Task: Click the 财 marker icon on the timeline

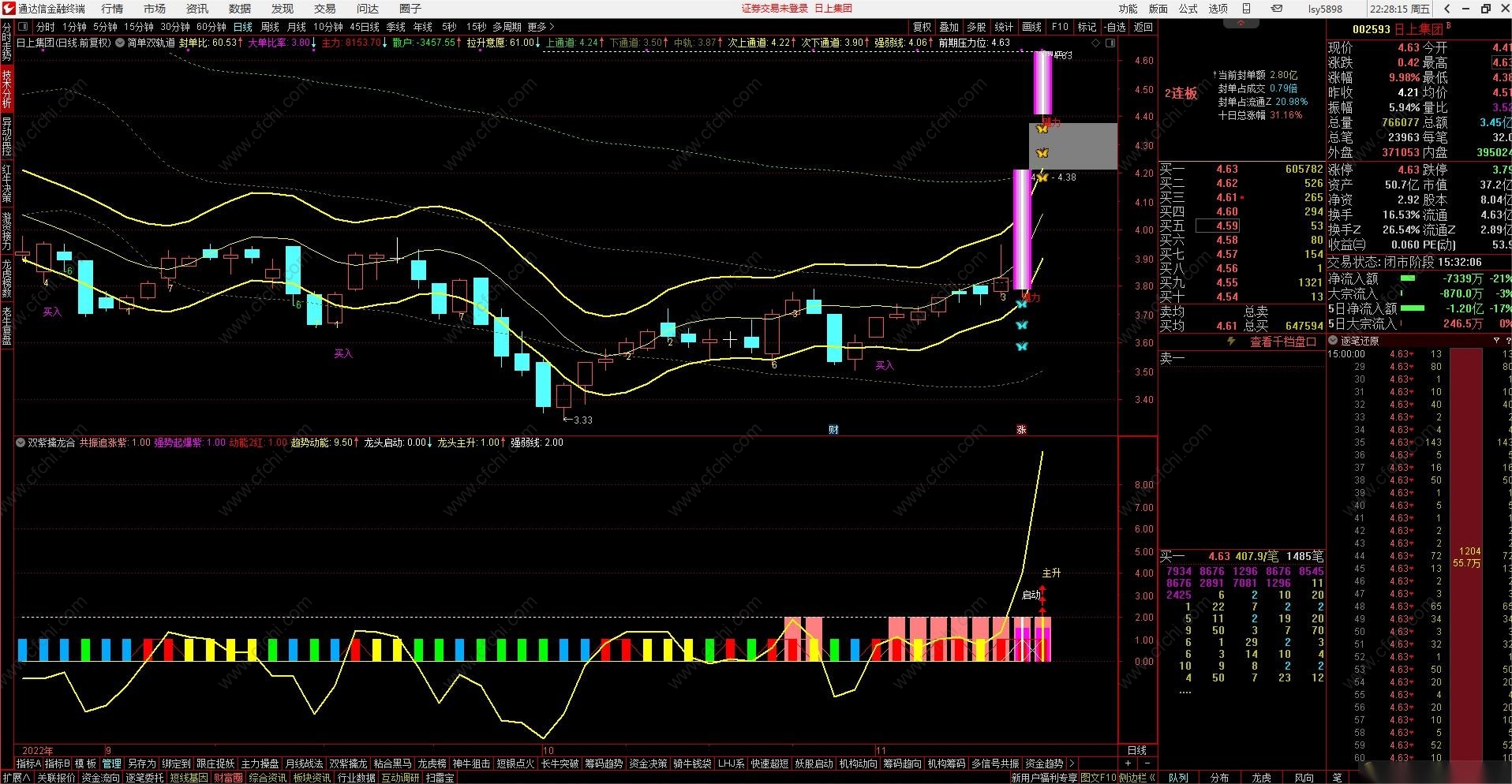Action: coord(833,430)
